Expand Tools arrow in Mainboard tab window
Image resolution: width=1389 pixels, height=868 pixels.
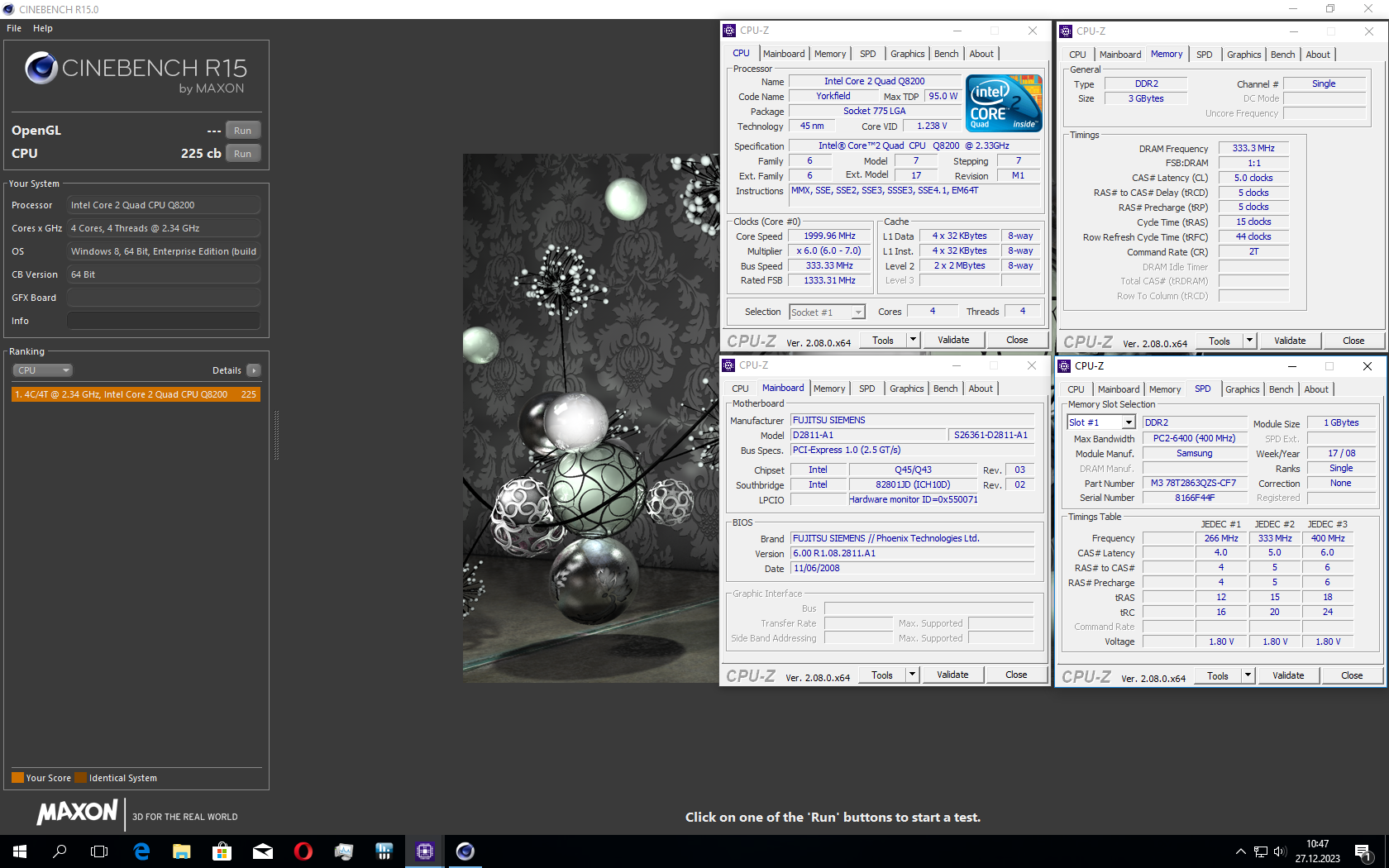[912, 675]
